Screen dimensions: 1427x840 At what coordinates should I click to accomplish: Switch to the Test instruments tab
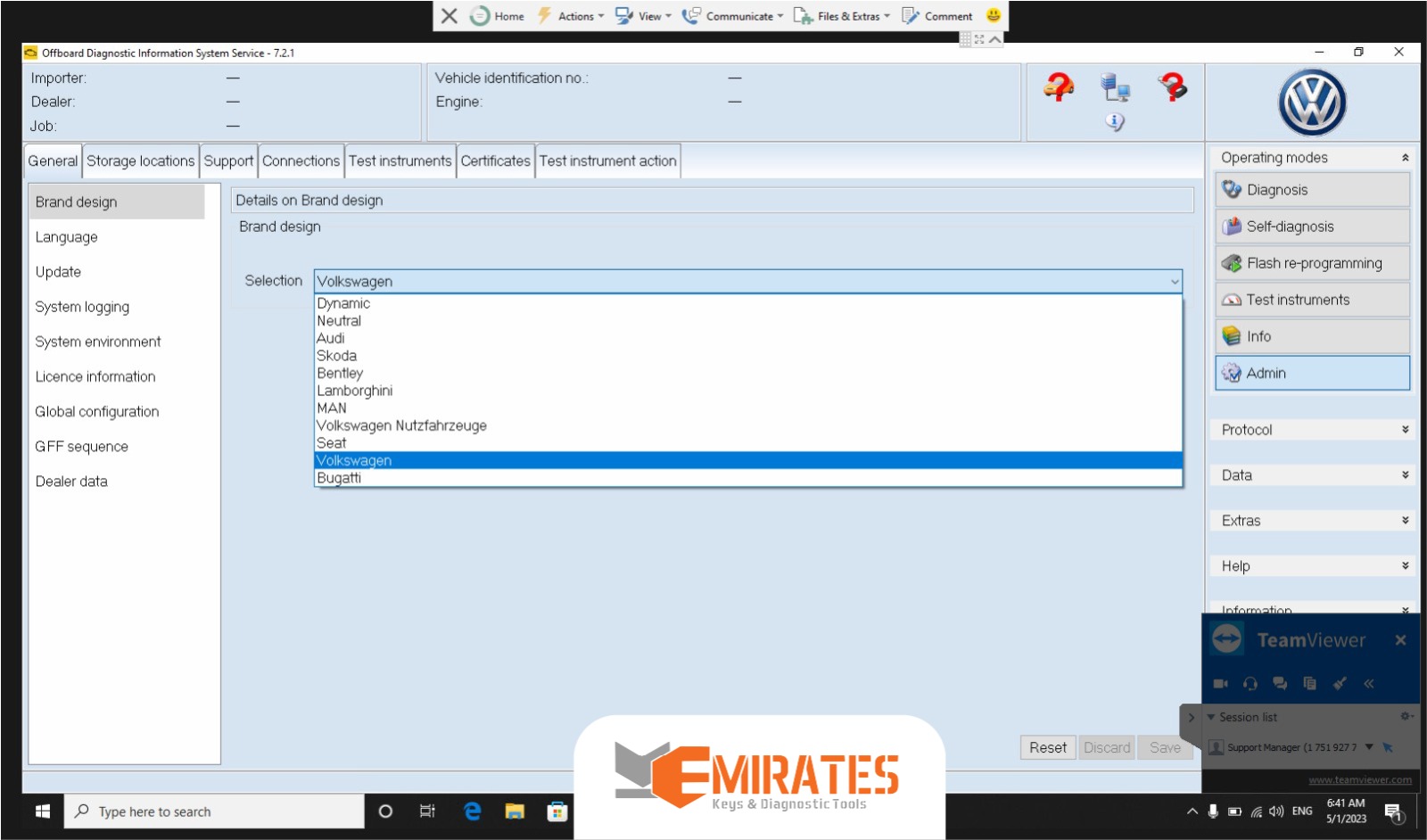[x=400, y=161]
